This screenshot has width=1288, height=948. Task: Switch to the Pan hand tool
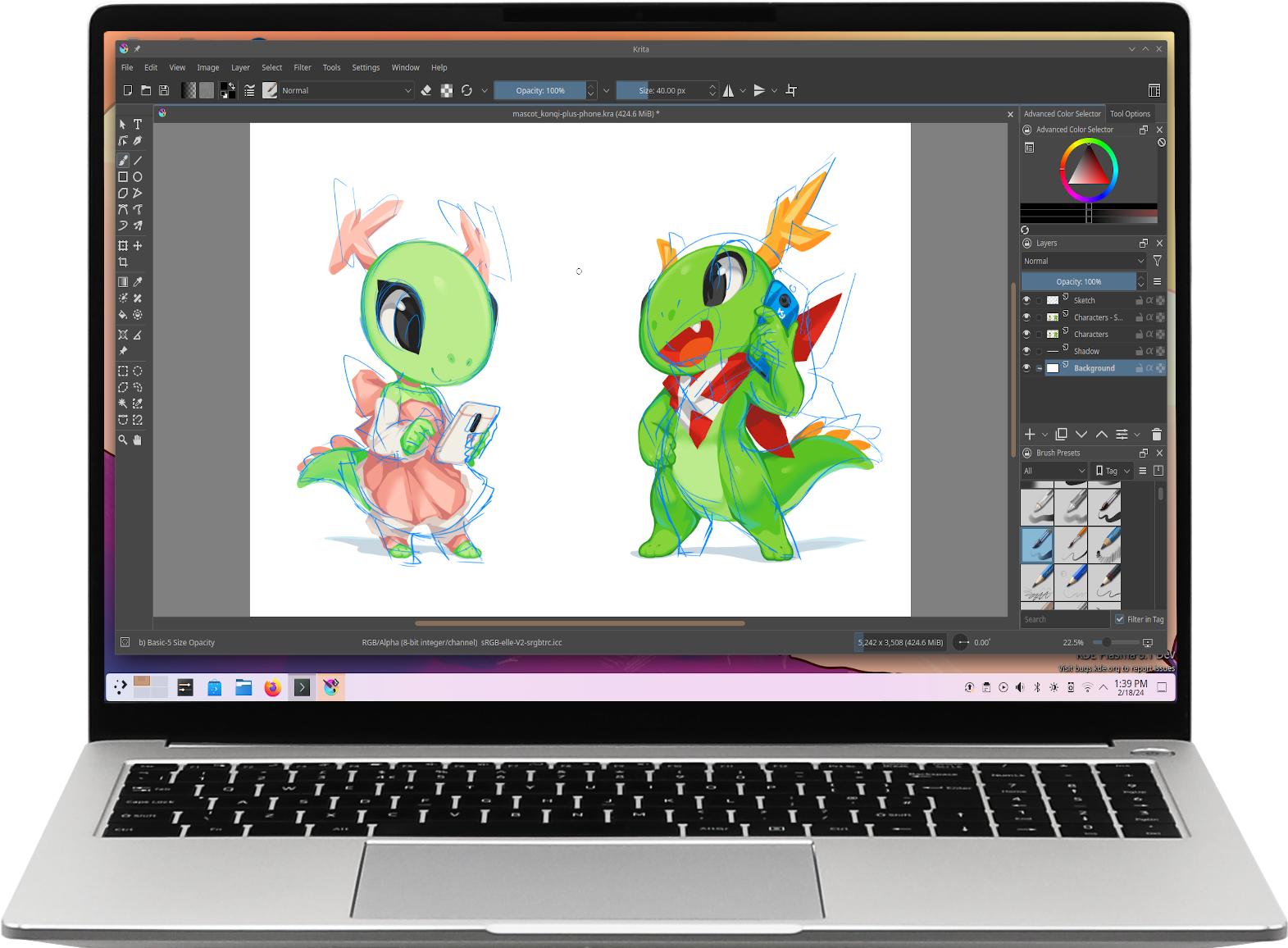coord(138,440)
